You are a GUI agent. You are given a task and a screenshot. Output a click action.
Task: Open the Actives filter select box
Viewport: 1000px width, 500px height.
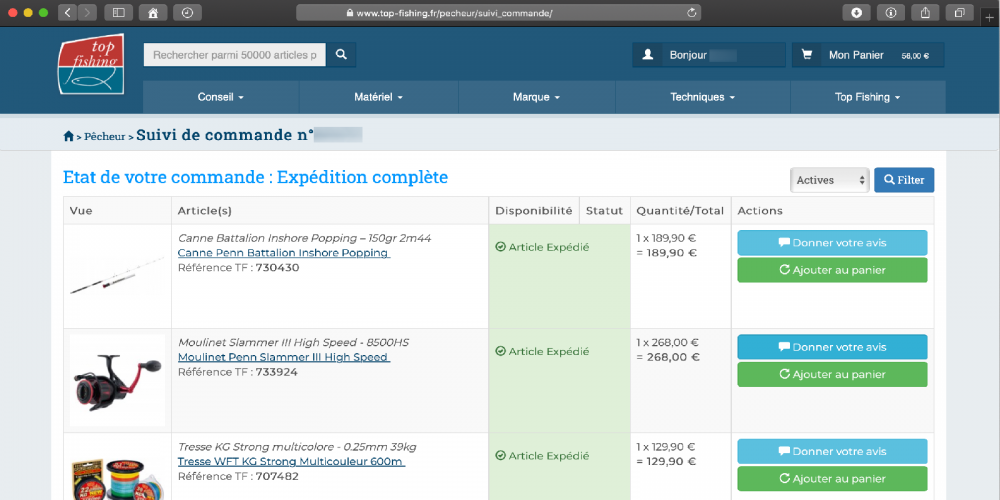click(830, 180)
